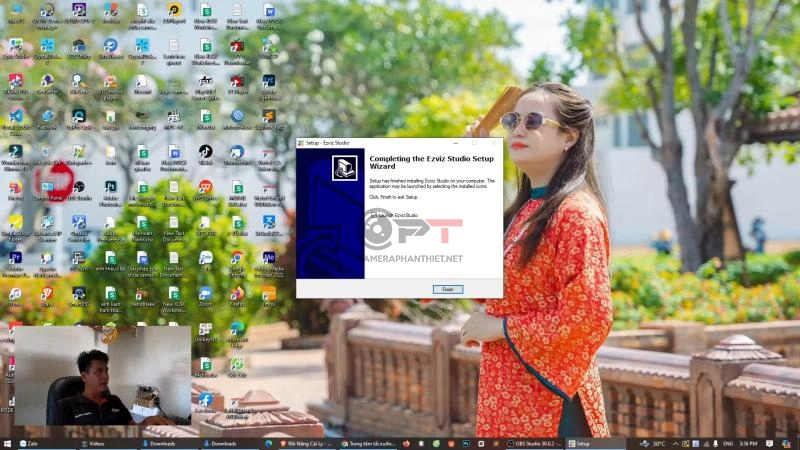Screen dimensions: 800x450
Task: Open the Microsoft Edge desktop shortcut
Action: 237,335
